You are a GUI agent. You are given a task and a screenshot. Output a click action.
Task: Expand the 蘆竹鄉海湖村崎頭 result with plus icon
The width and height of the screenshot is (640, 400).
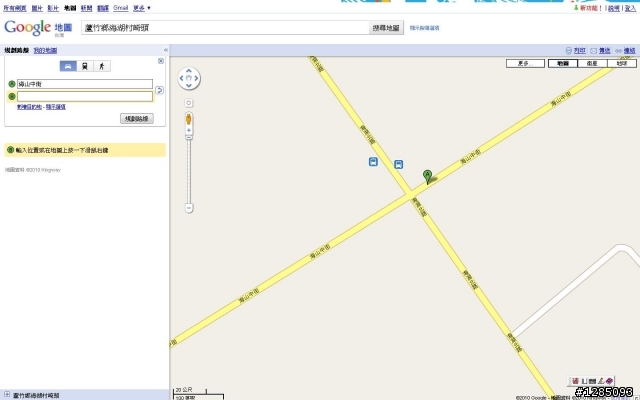[7, 395]
